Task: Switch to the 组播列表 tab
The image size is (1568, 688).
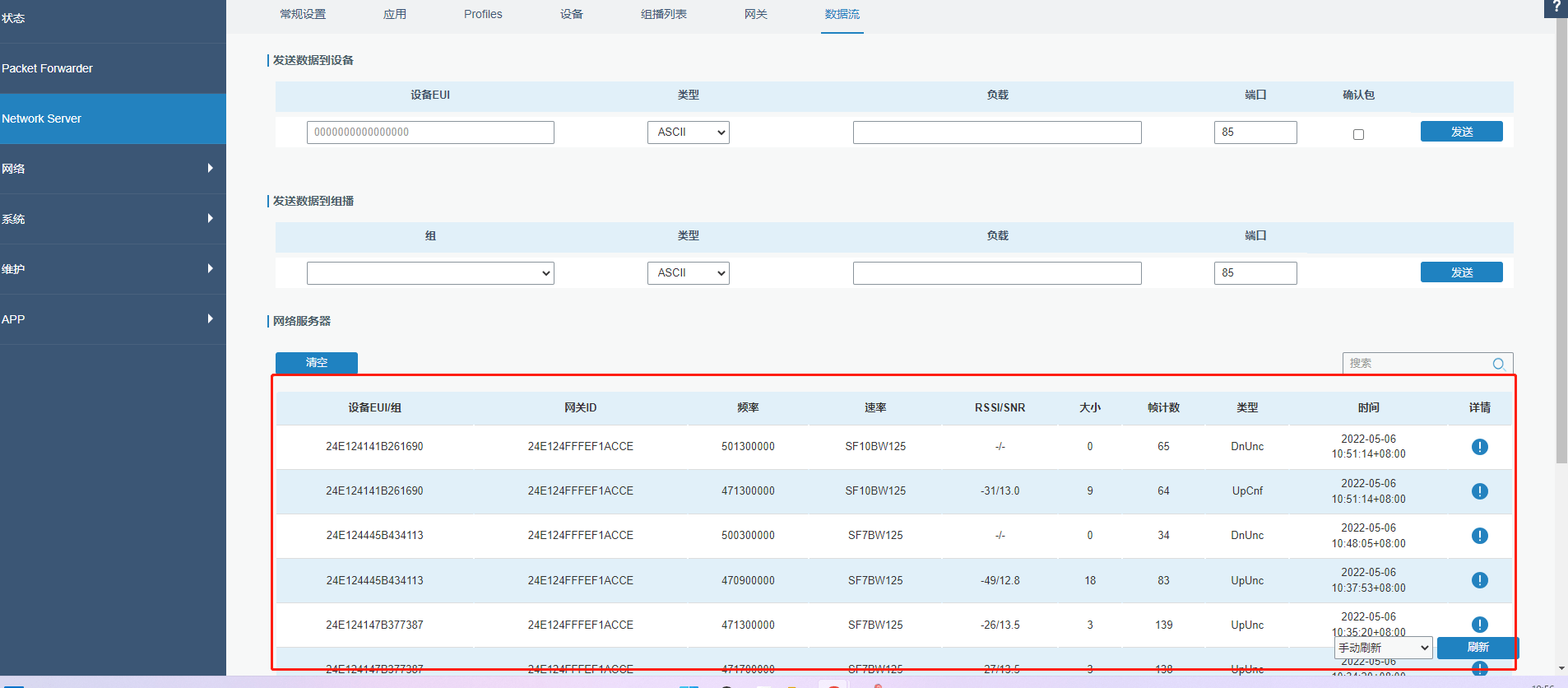Action: point(663,14)
